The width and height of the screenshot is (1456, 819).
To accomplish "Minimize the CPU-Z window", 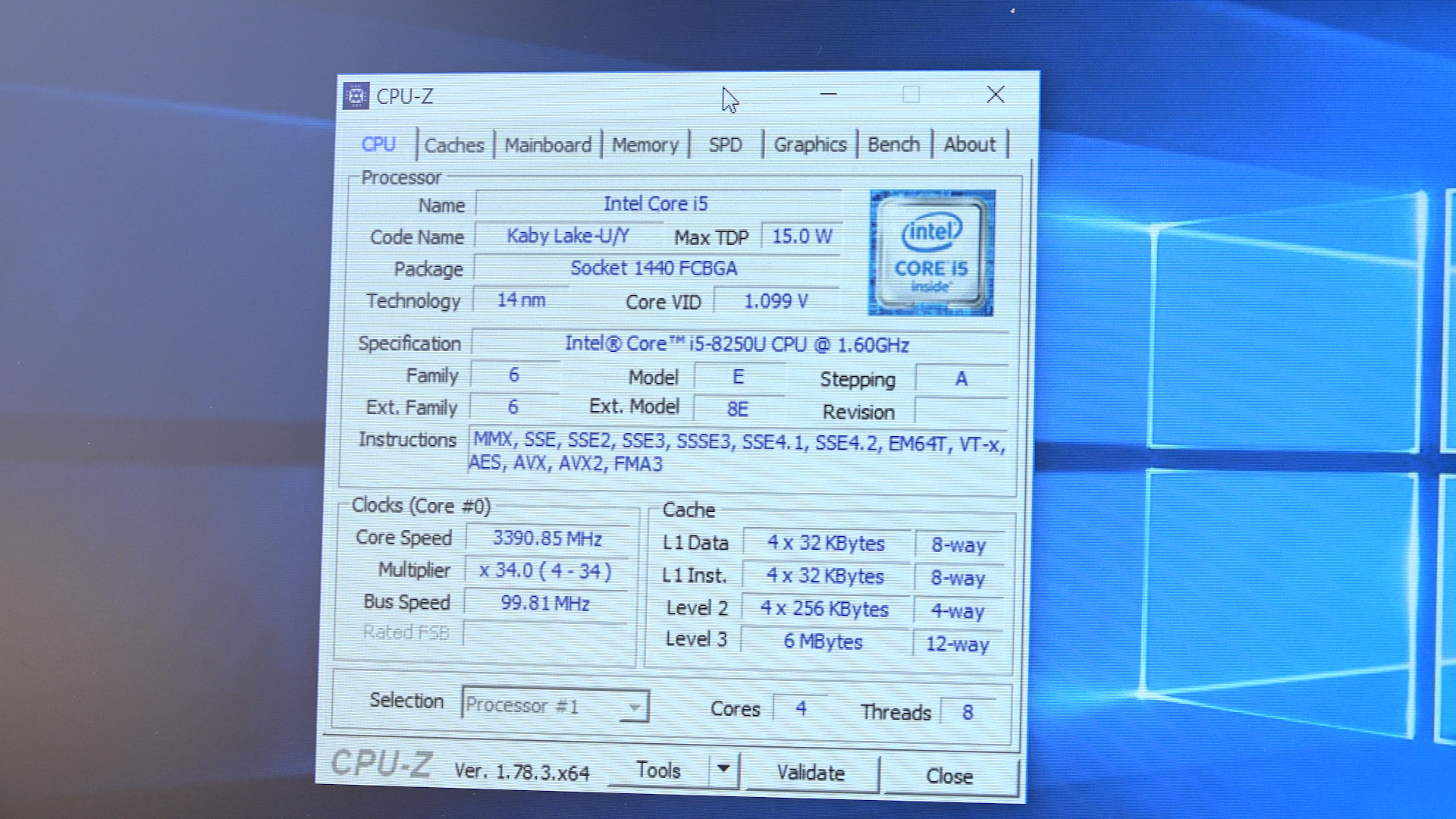I will tap(828, 95).
